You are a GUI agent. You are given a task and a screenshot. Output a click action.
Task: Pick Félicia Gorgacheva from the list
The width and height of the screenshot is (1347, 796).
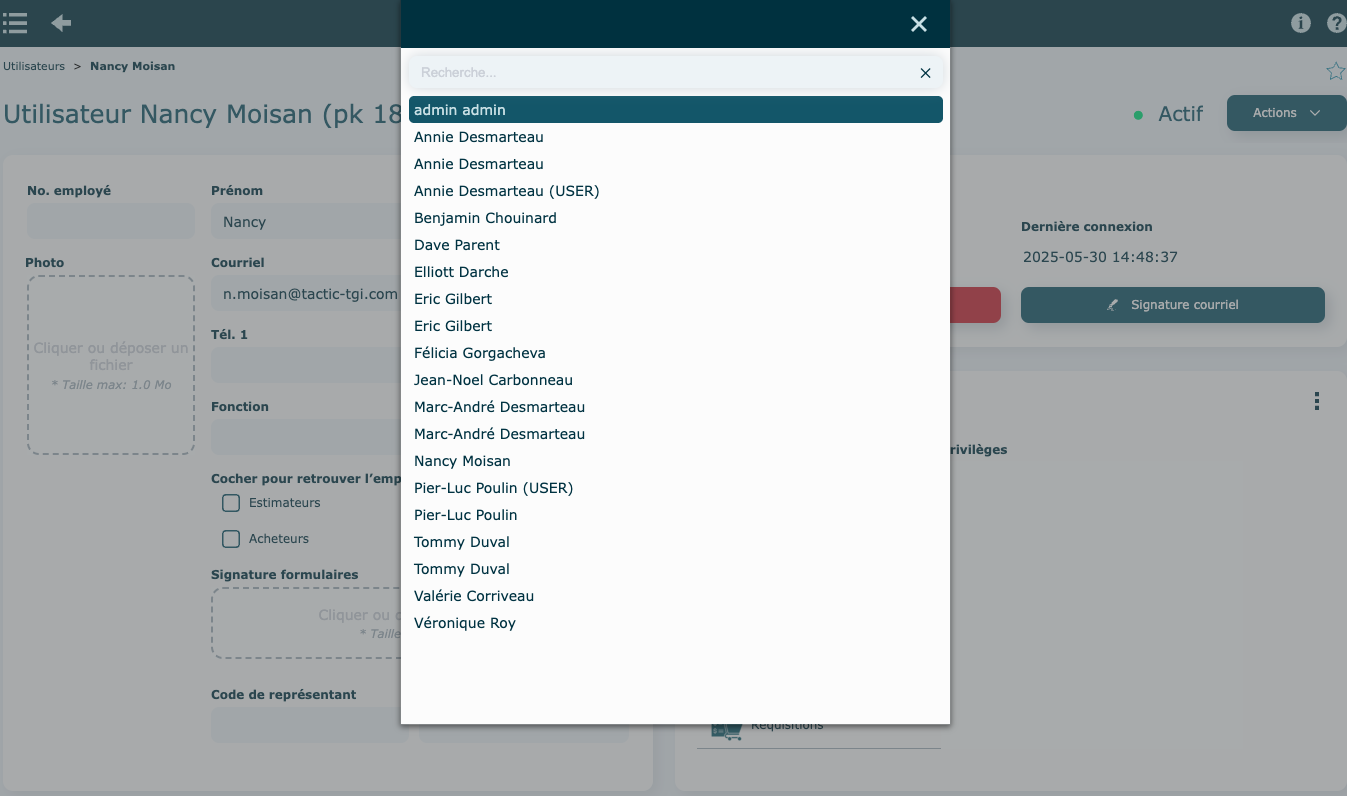479,353
